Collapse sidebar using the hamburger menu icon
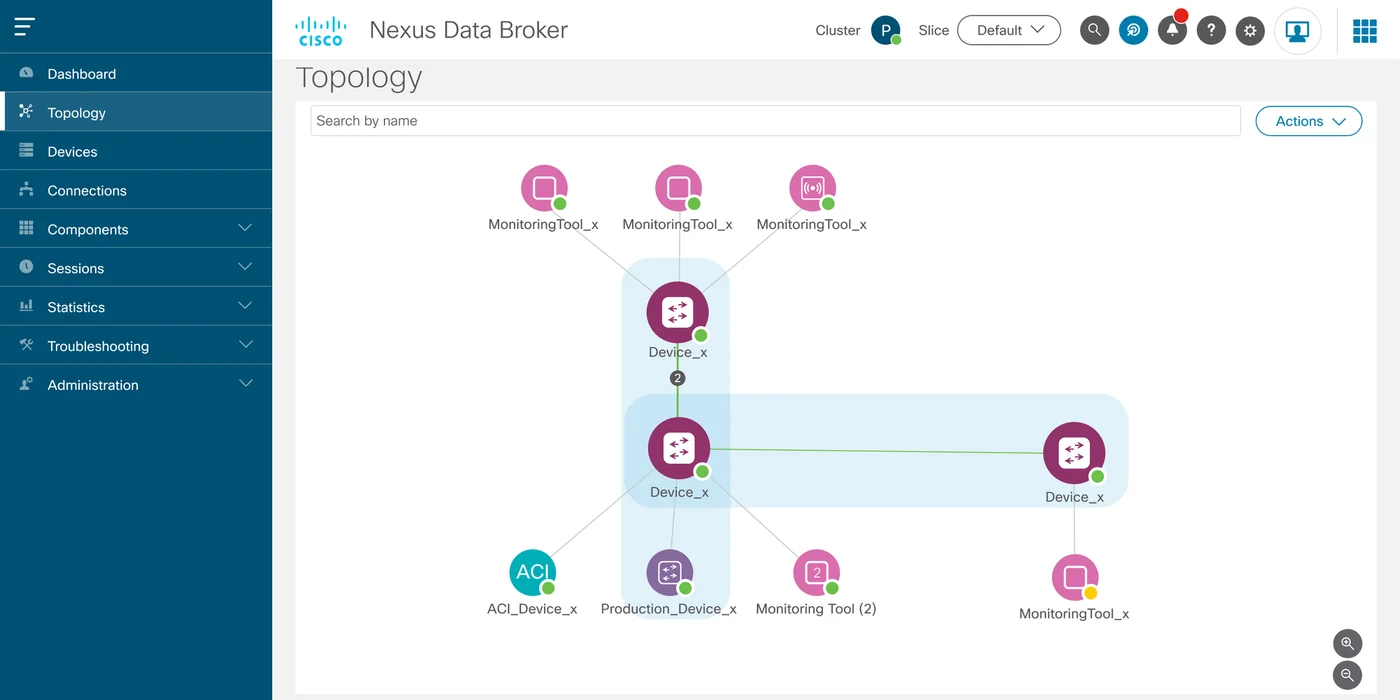Viewport: 1400px width, 700px height. tap(25, 27)
